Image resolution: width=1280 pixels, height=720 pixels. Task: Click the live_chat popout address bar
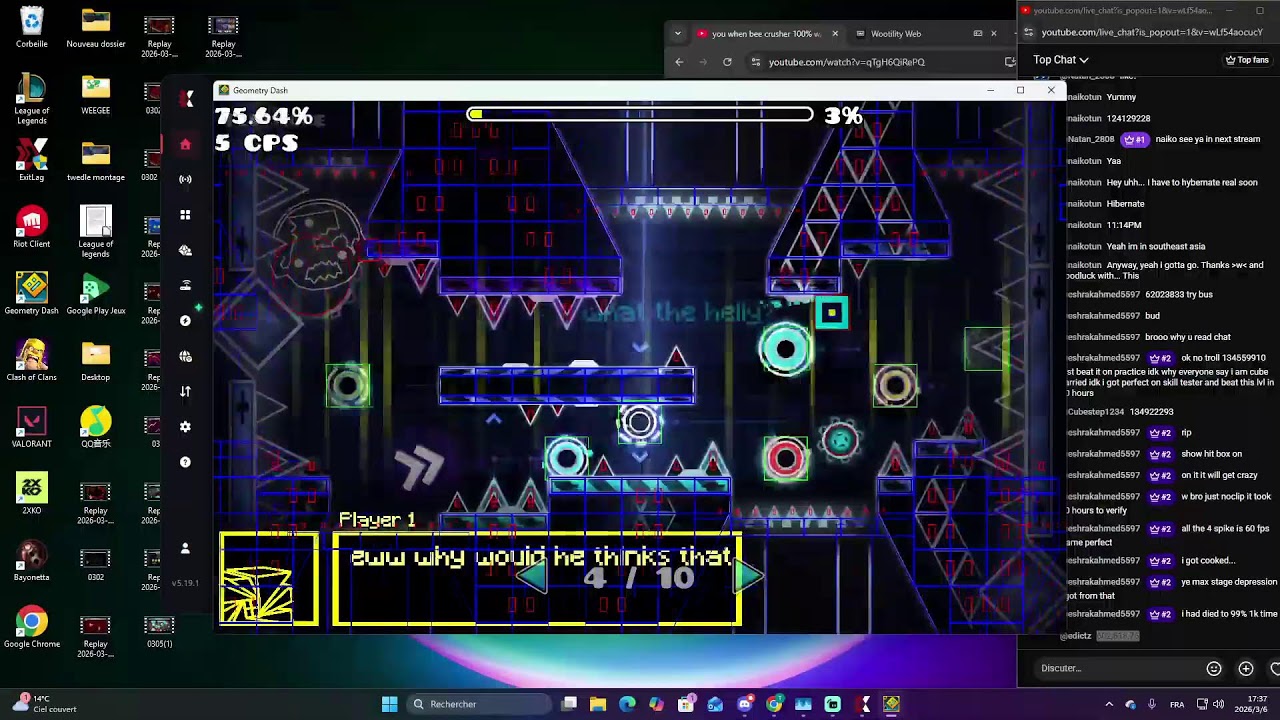1152,32
